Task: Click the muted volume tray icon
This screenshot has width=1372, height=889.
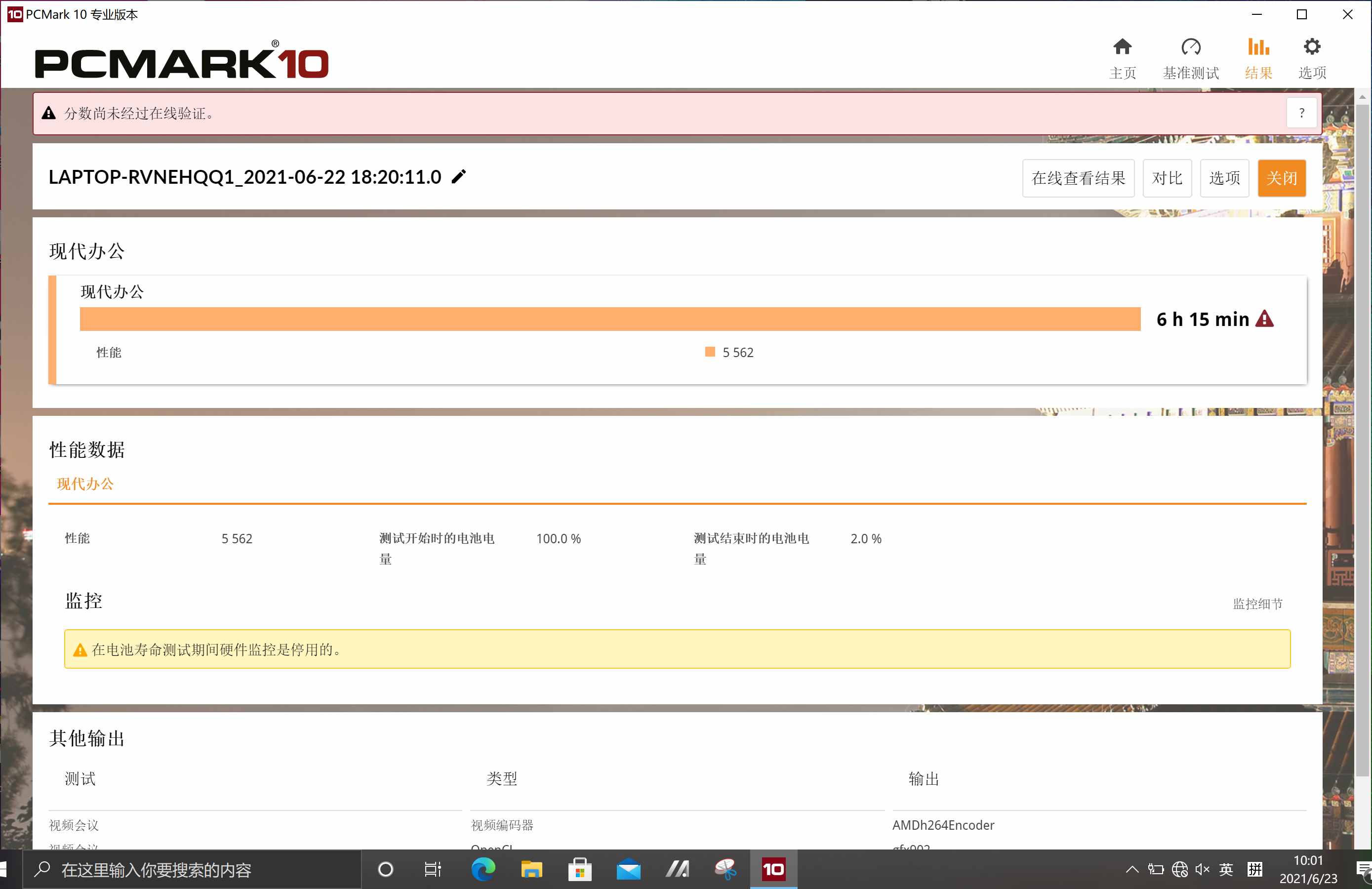Action: pos(1203,869)
